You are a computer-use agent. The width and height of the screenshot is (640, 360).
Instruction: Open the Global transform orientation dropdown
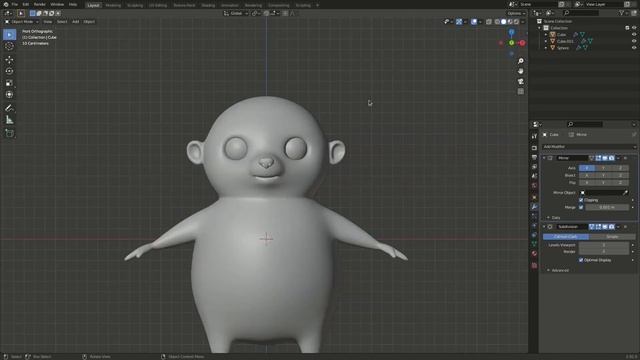tap(236, 13)
